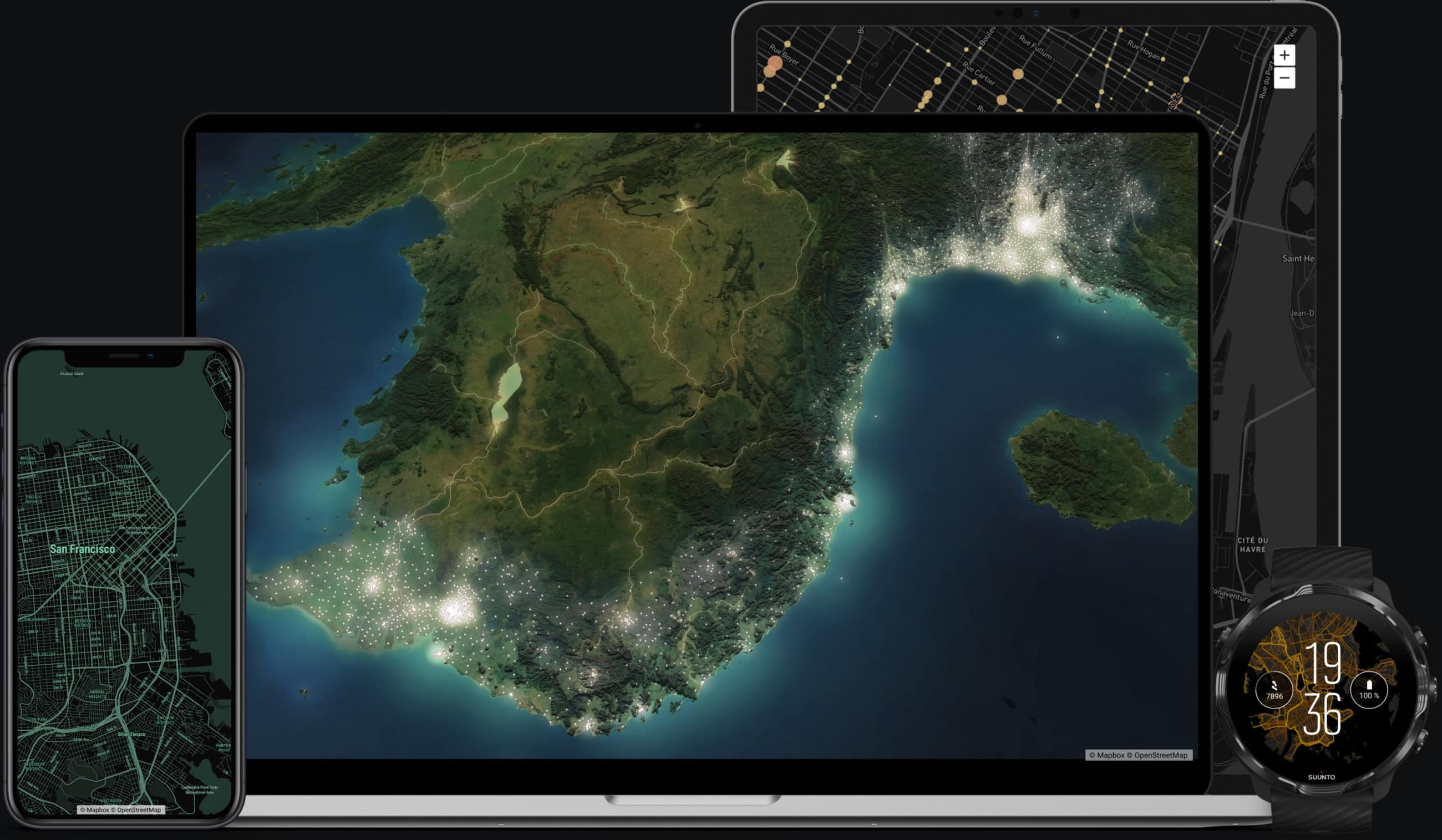Tap the SUUNTO logo on the watch

coord(1321,777)
